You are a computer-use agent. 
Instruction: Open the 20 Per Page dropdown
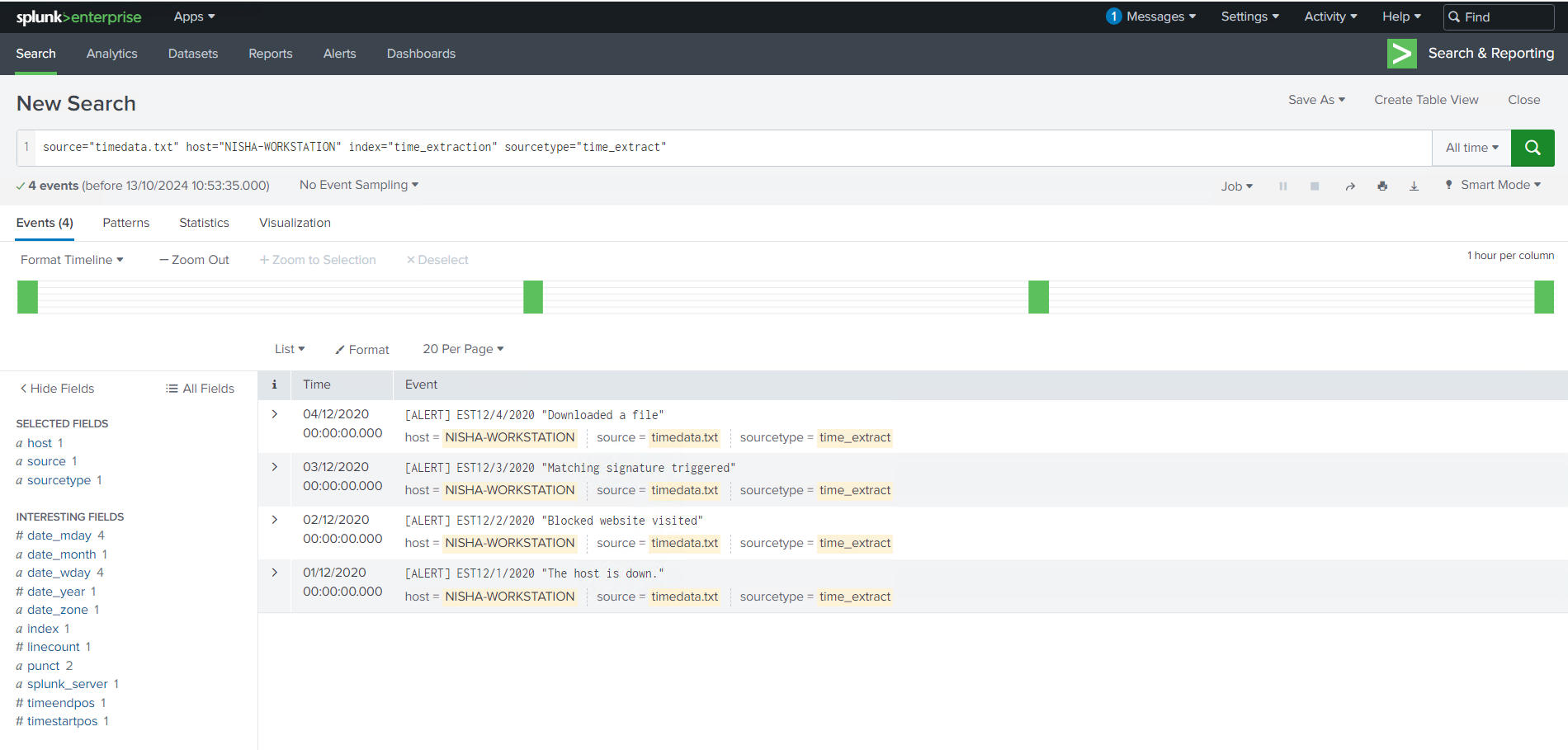point(462,349)
